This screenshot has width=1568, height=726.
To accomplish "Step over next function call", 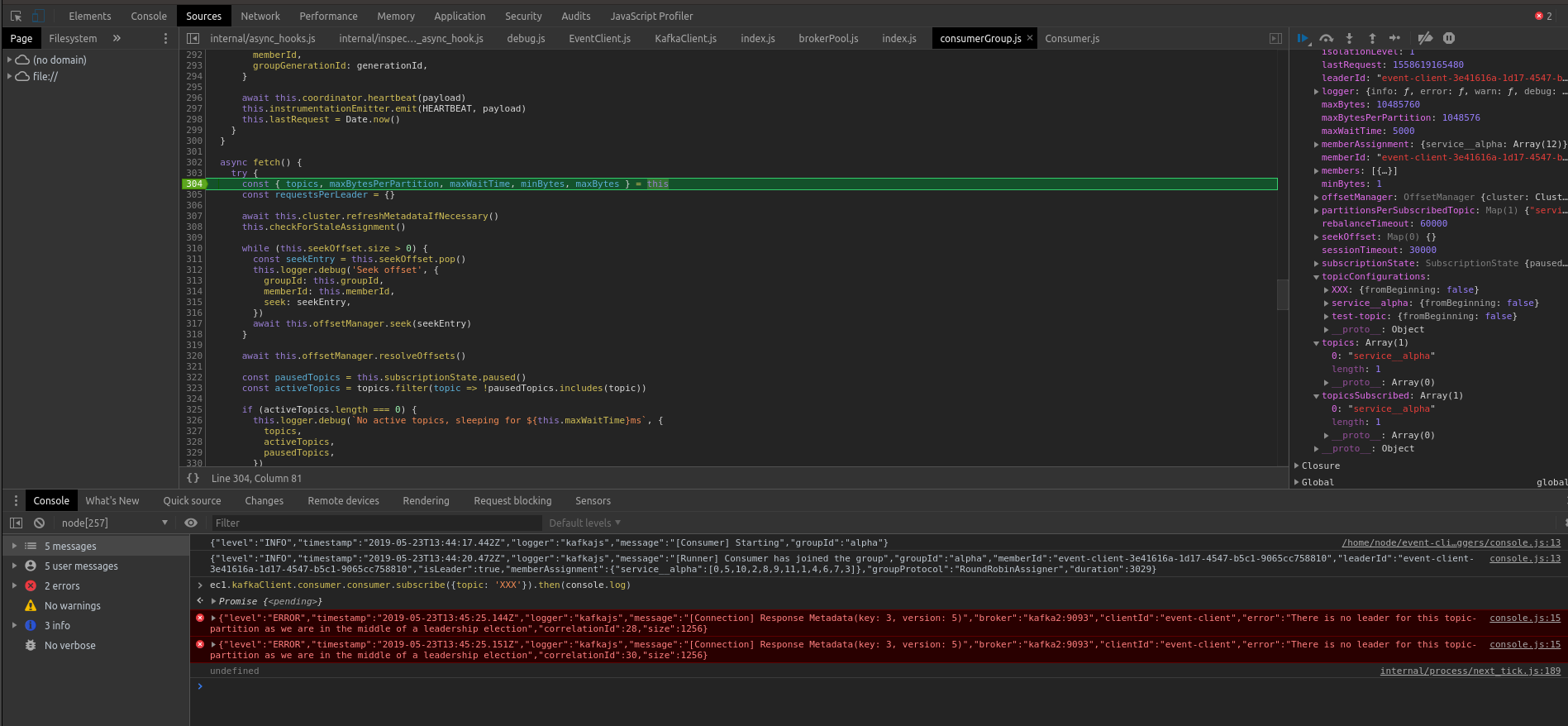I will [1327, 38].
